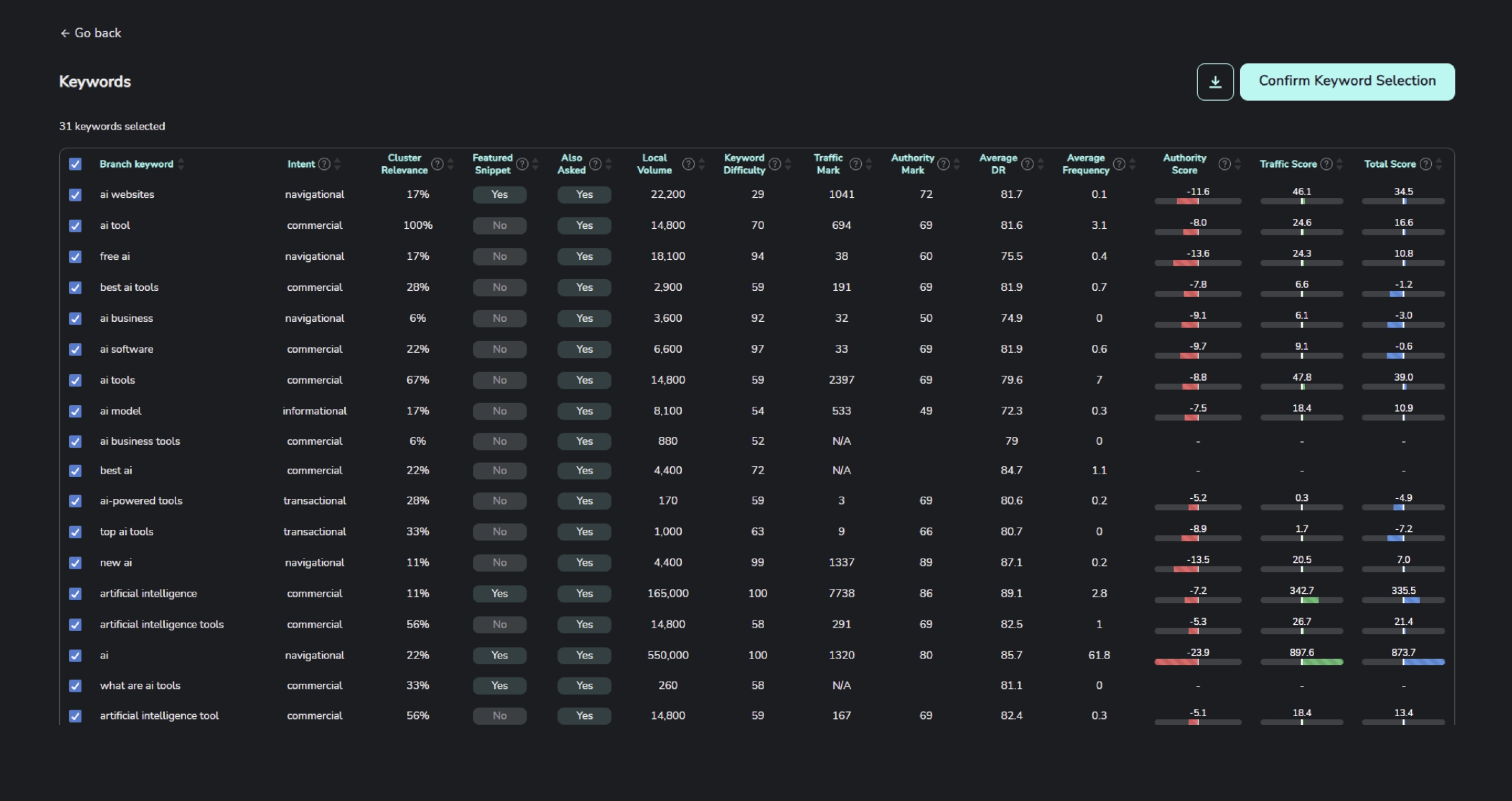Open help icon beside Local Volume header

(x=688, y=164)
